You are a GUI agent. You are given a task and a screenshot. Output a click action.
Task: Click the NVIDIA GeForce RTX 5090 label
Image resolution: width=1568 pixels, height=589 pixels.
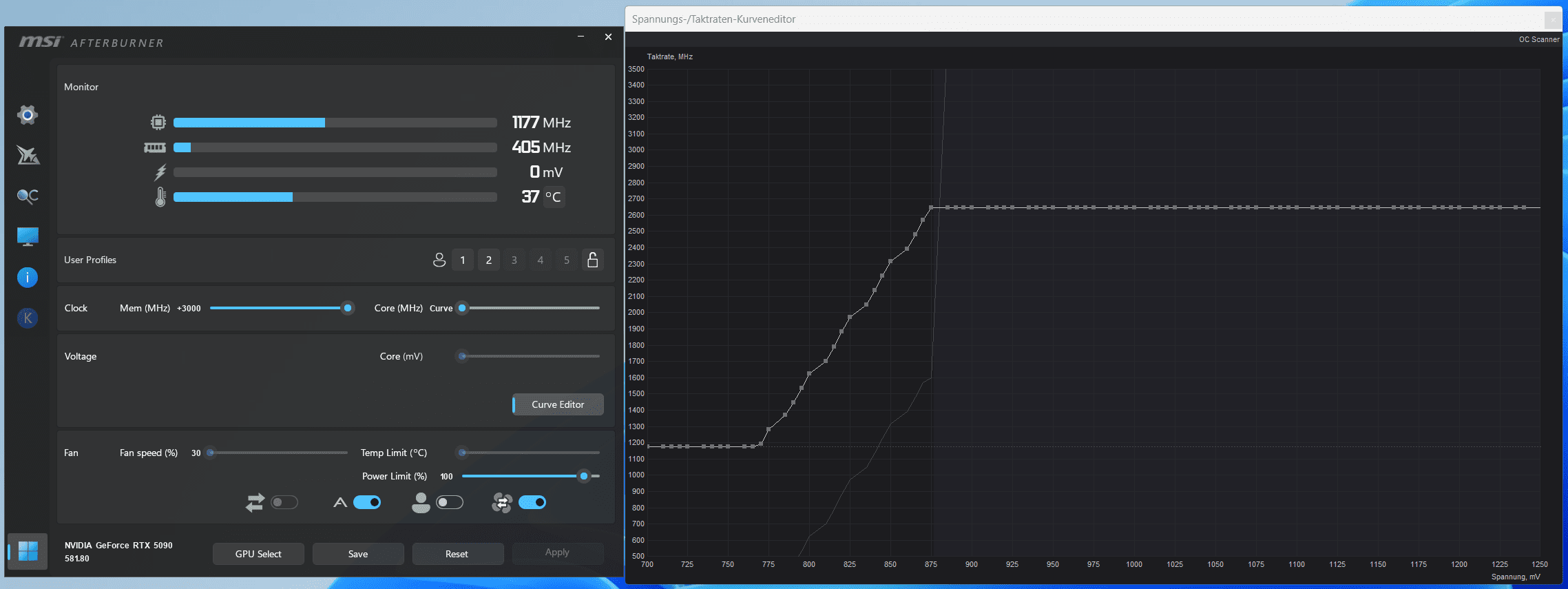coord(118,545)
